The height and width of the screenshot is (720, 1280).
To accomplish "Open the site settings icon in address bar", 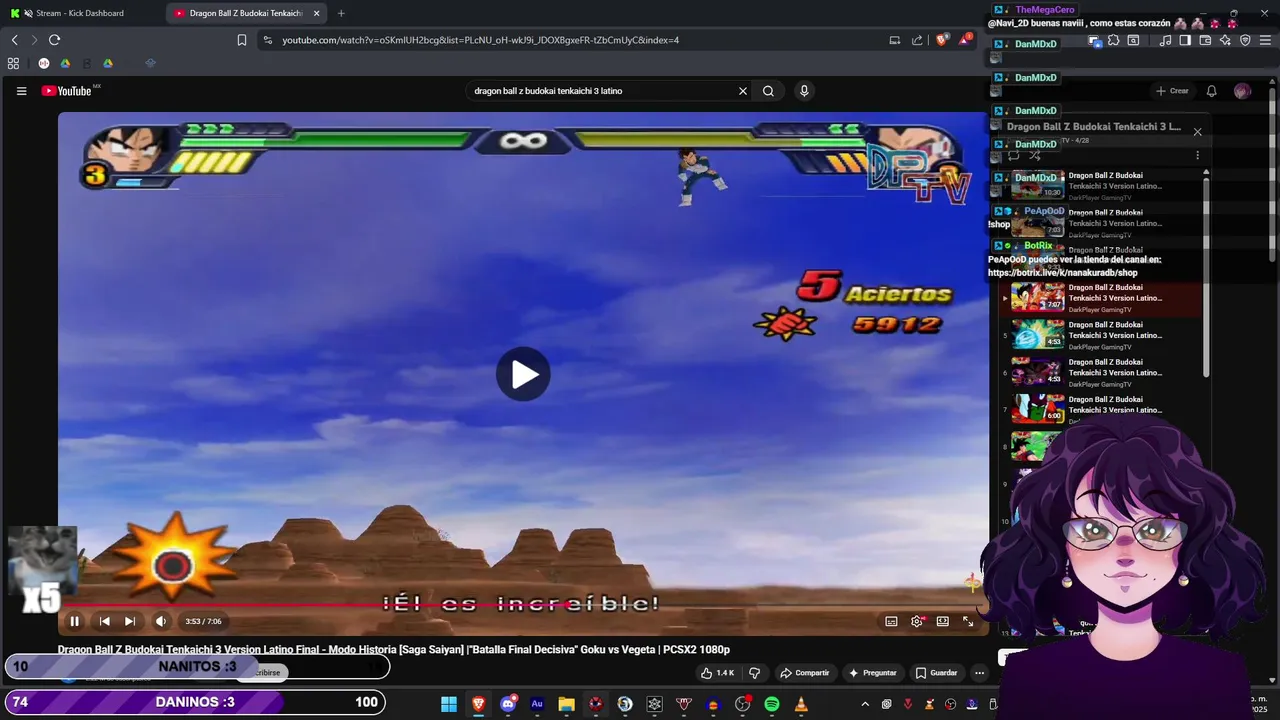I will coord(266,40).
